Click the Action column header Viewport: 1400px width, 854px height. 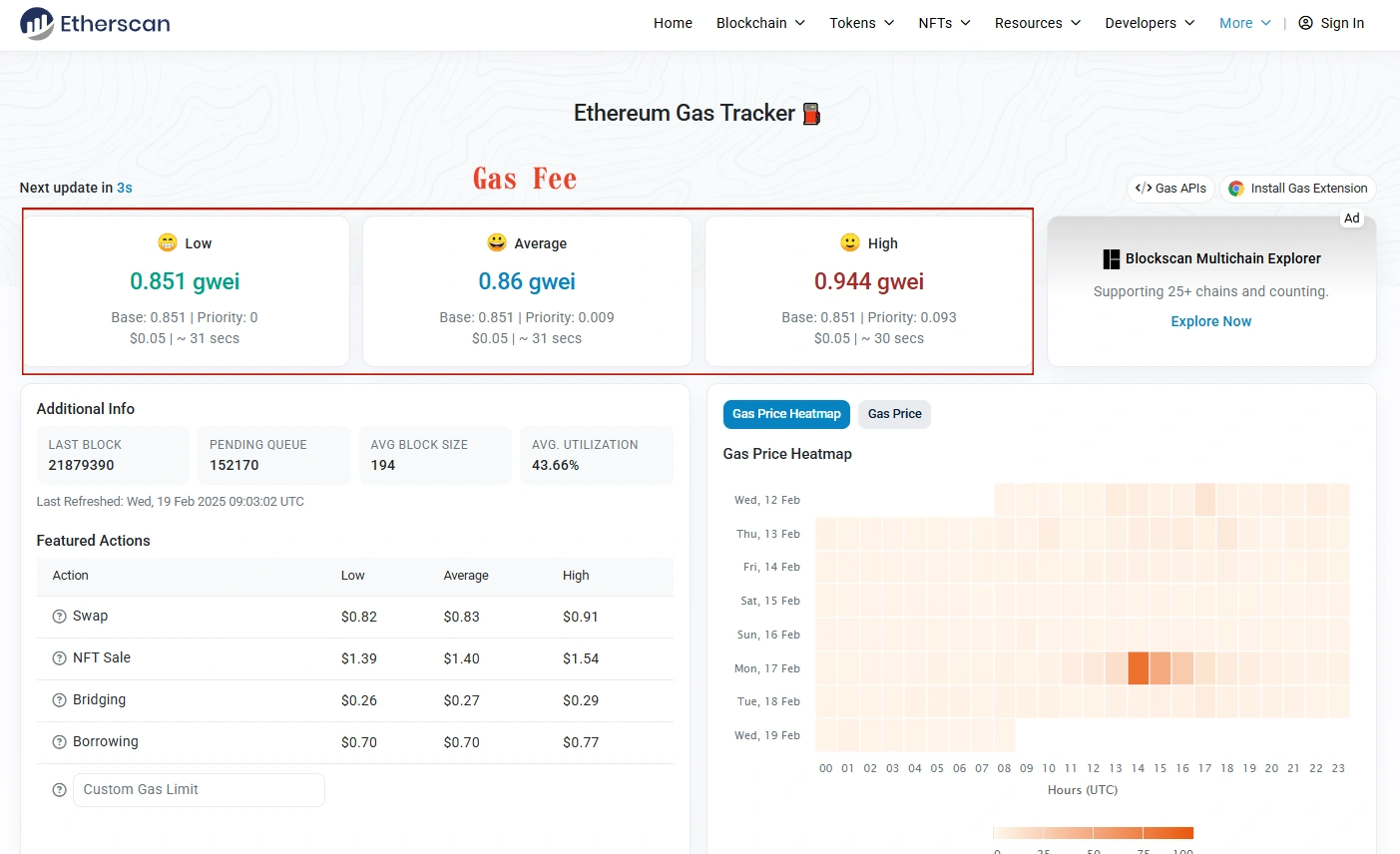coord(71,576)
